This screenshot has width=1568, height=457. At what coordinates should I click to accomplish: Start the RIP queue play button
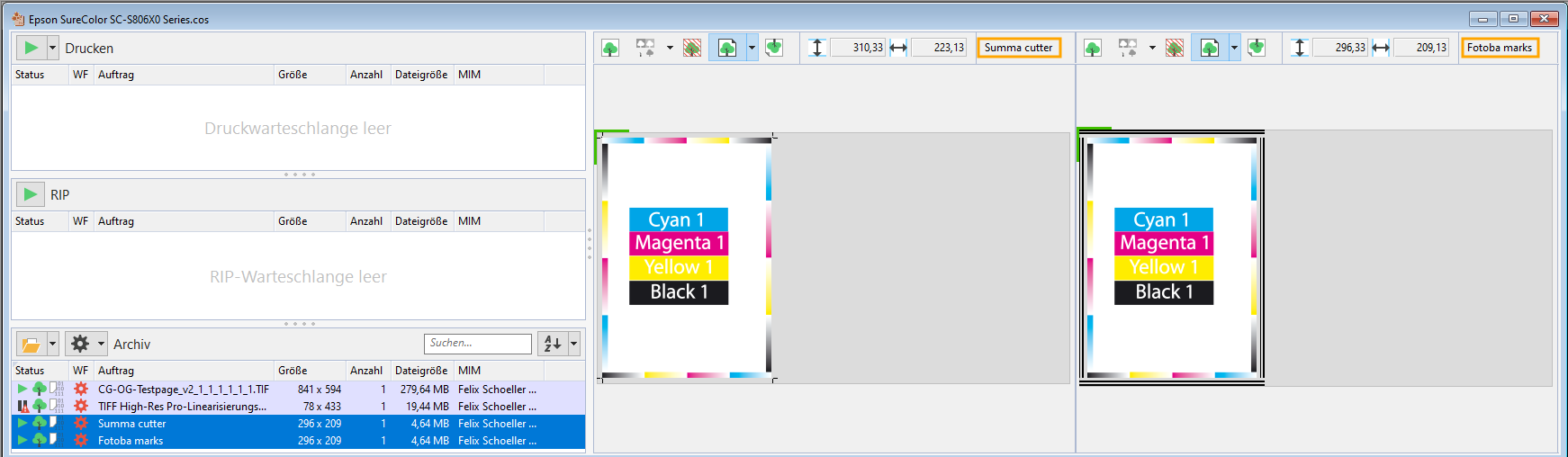(31, 194)
